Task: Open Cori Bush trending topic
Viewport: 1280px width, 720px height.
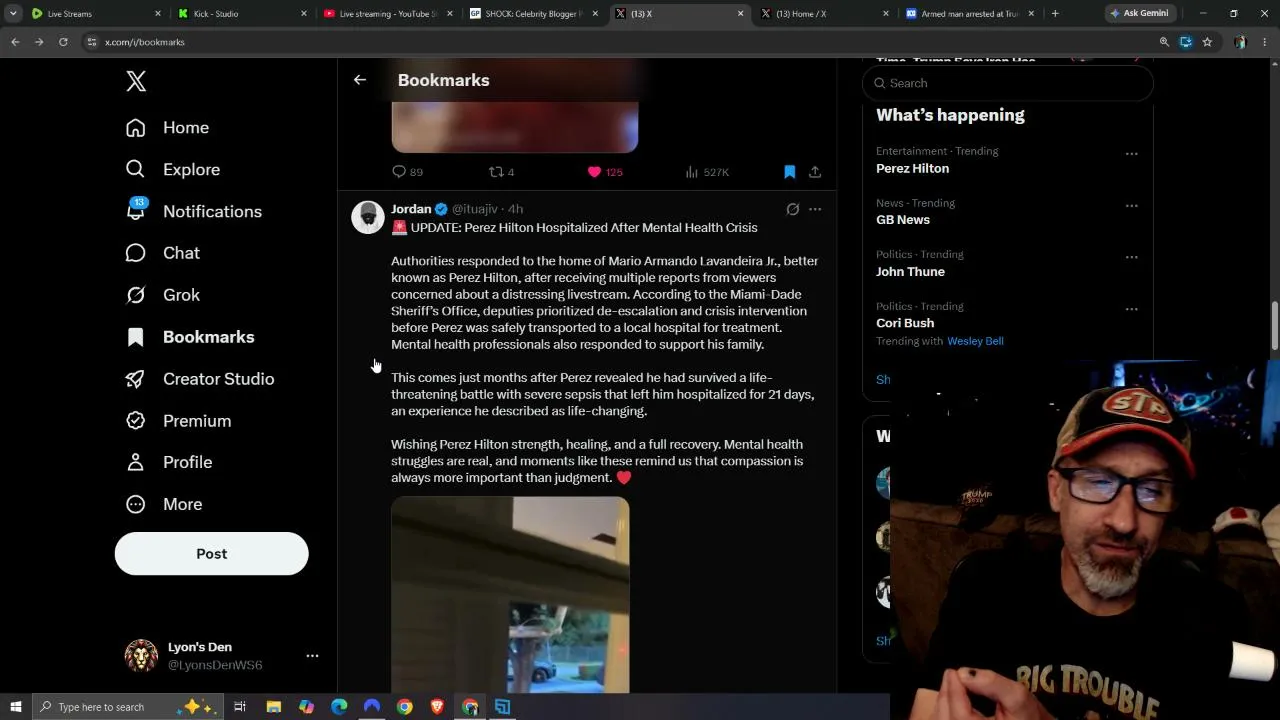Action: click(905, 323)
